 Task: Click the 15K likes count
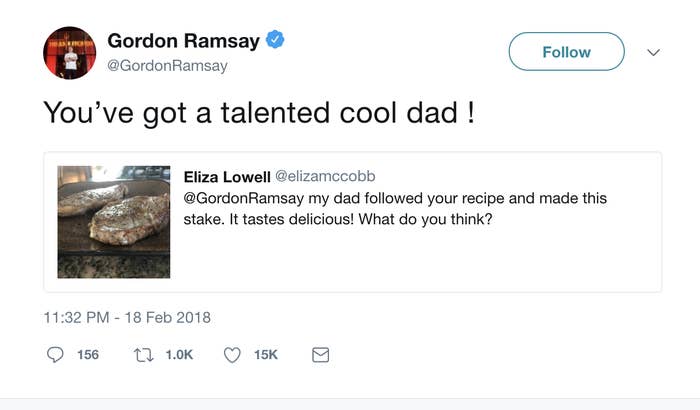(x=267, y=355)
